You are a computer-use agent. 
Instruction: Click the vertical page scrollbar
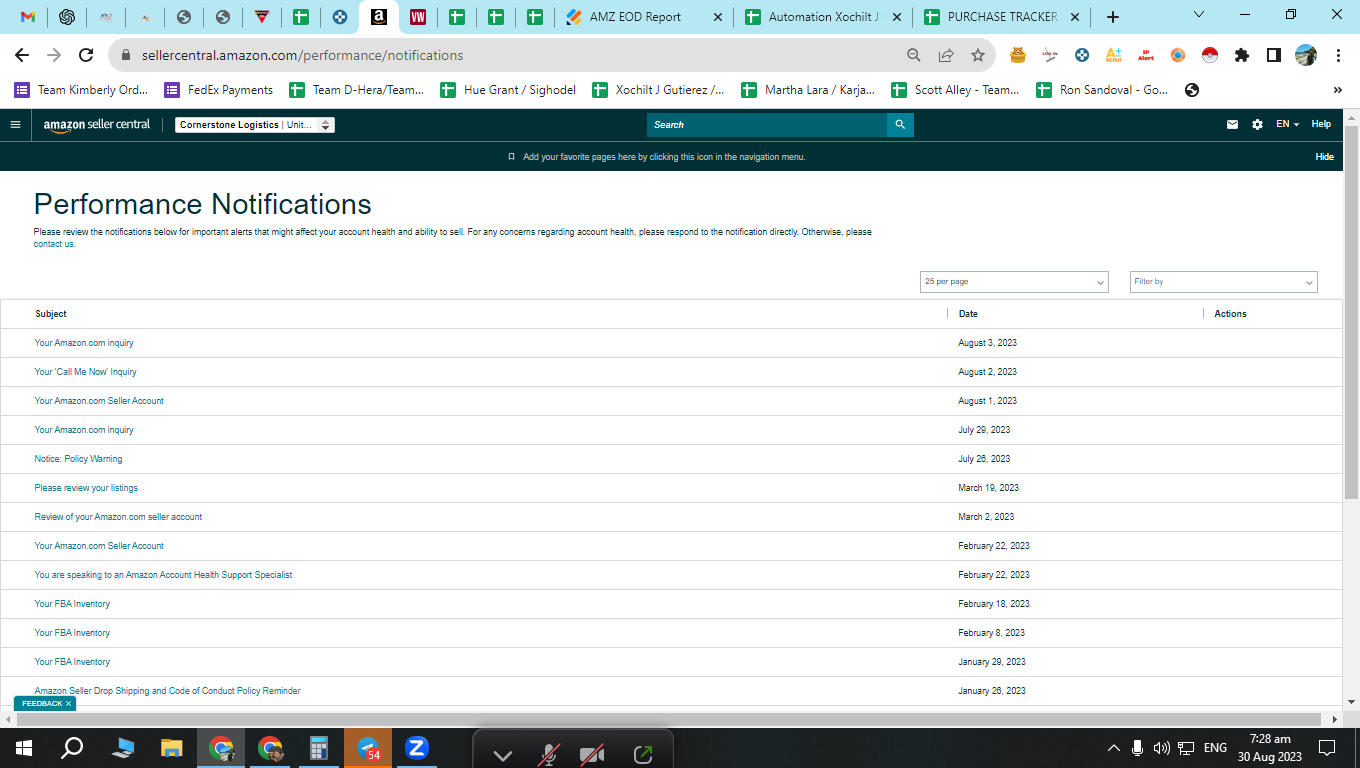(x=1351, y=313)
